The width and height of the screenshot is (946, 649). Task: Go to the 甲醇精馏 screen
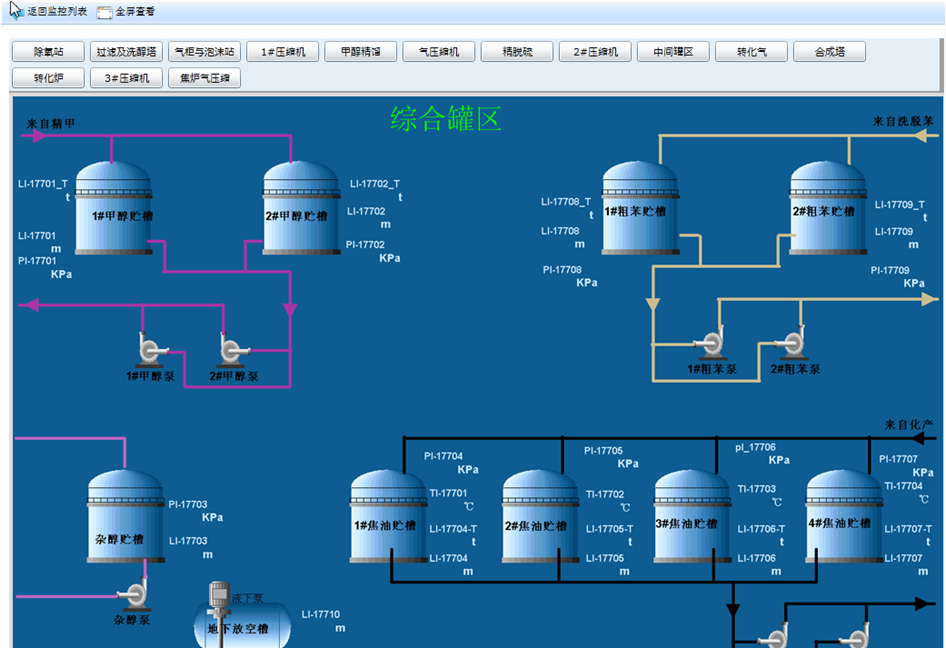(x=360, y=52)
